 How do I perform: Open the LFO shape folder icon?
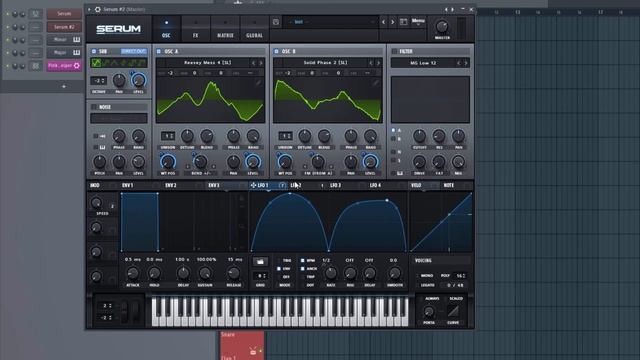tap(260, 261)
